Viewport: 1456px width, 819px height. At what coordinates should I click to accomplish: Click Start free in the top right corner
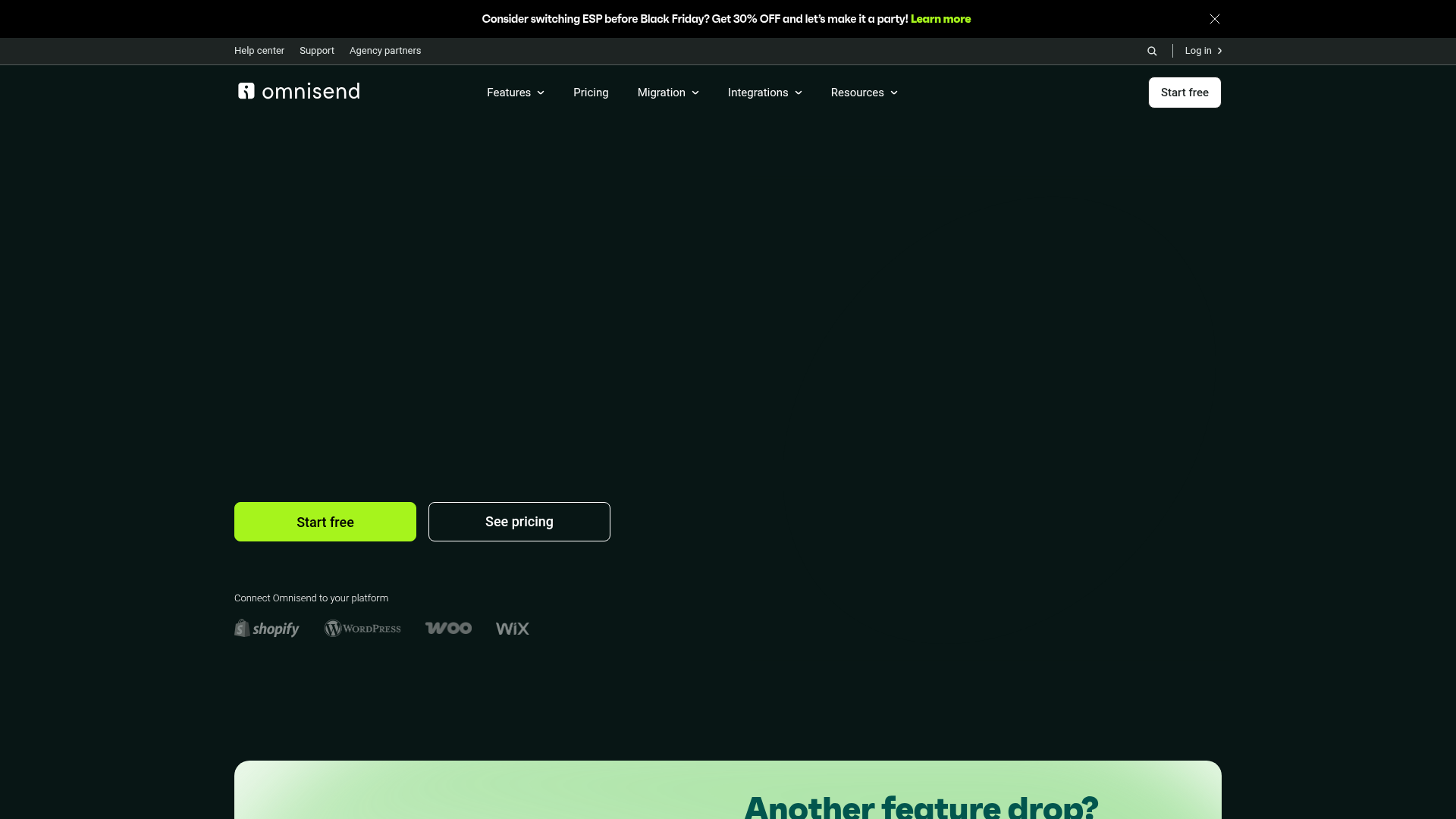click(x=1185, y=92)
